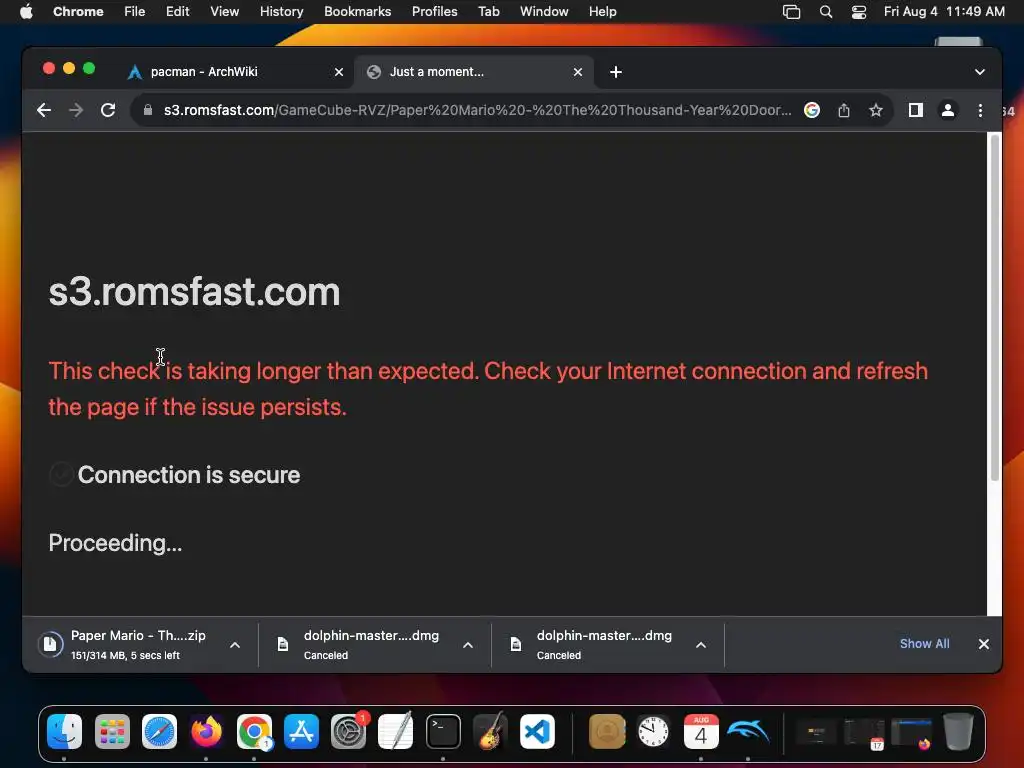Go back using the back arrow

[x=44, y=110]
